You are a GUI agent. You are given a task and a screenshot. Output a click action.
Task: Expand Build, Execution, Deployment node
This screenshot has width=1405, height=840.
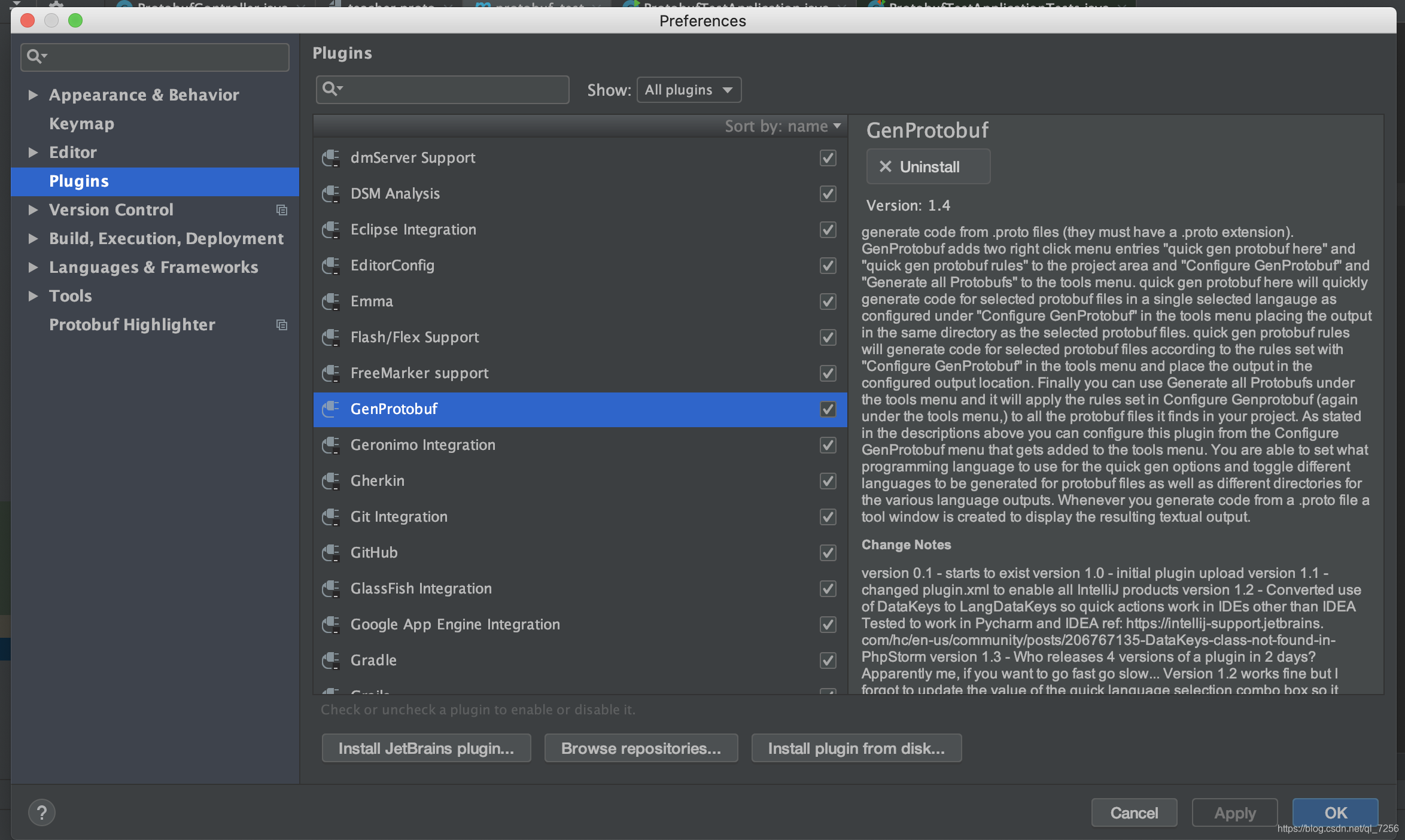pyautogui.click(x=33, y=239)
